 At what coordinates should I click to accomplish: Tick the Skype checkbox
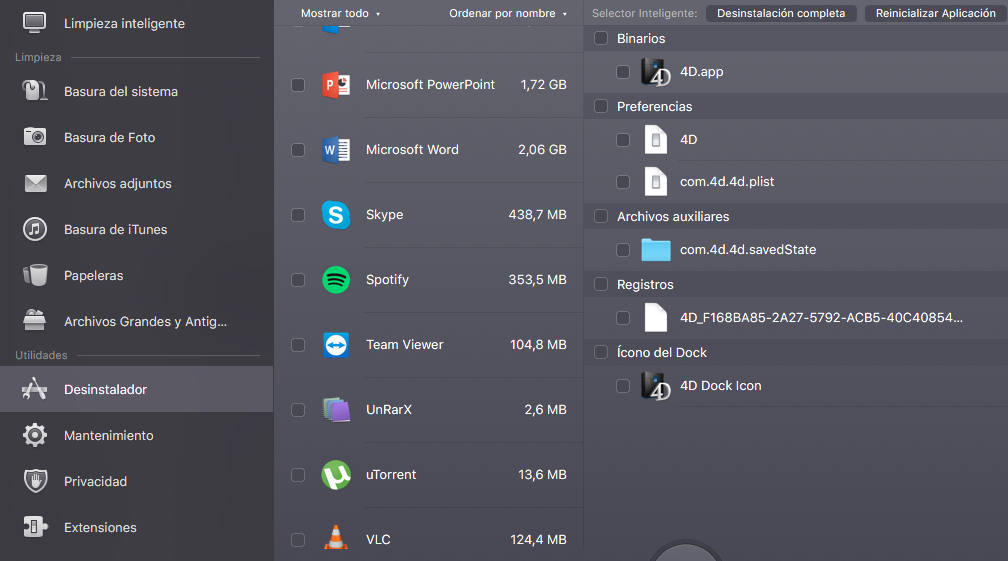(x=298, y=215)
